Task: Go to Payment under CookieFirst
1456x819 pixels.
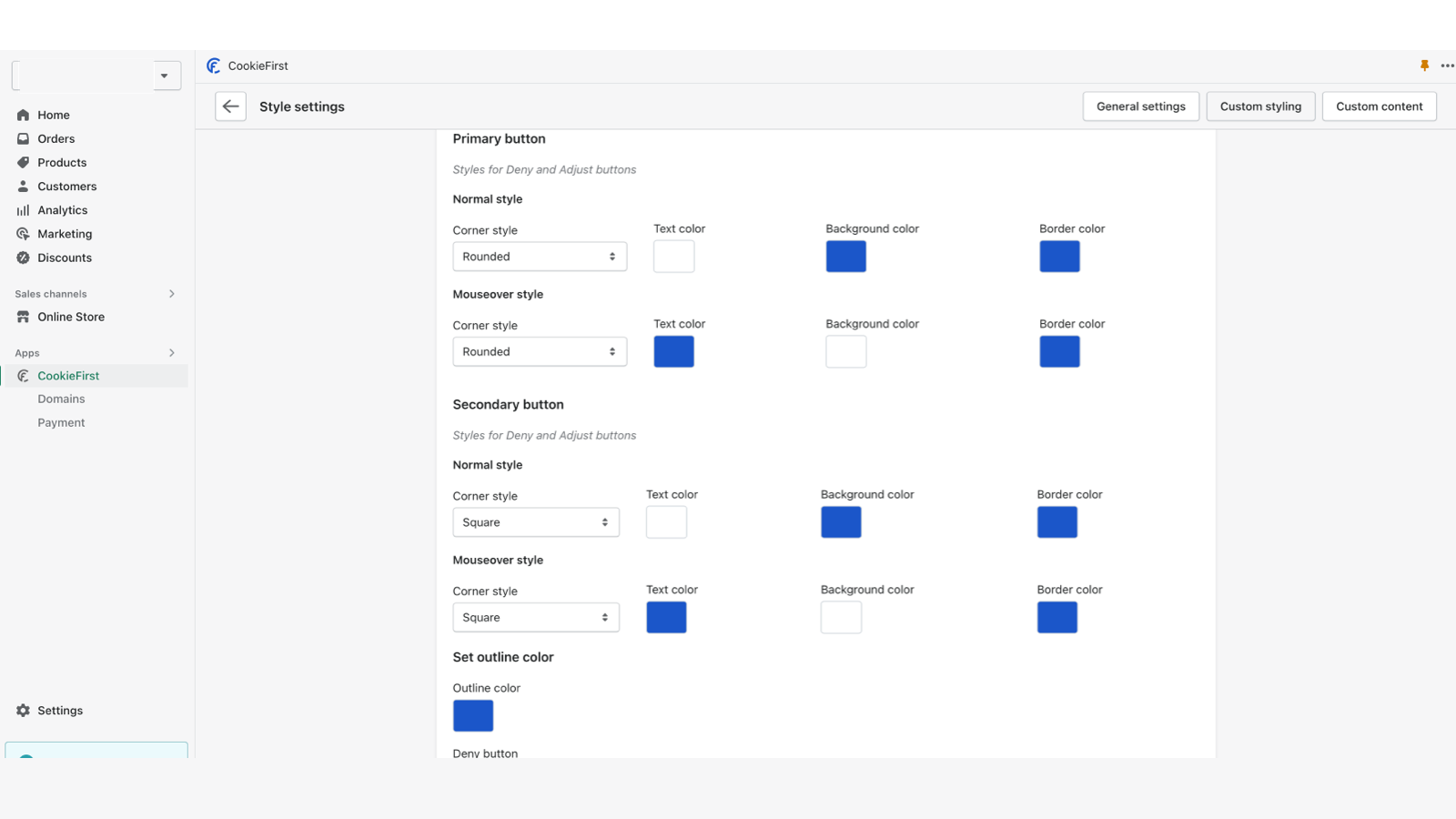Action: point(61,422)
